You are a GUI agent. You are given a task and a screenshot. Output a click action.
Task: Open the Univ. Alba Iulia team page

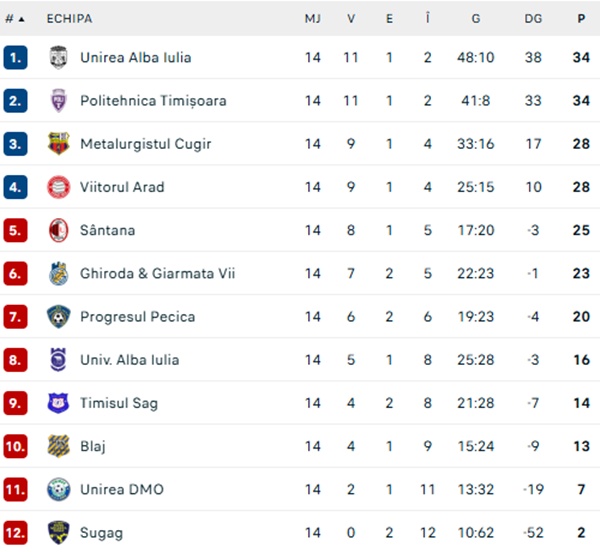[x=129, y=360]
